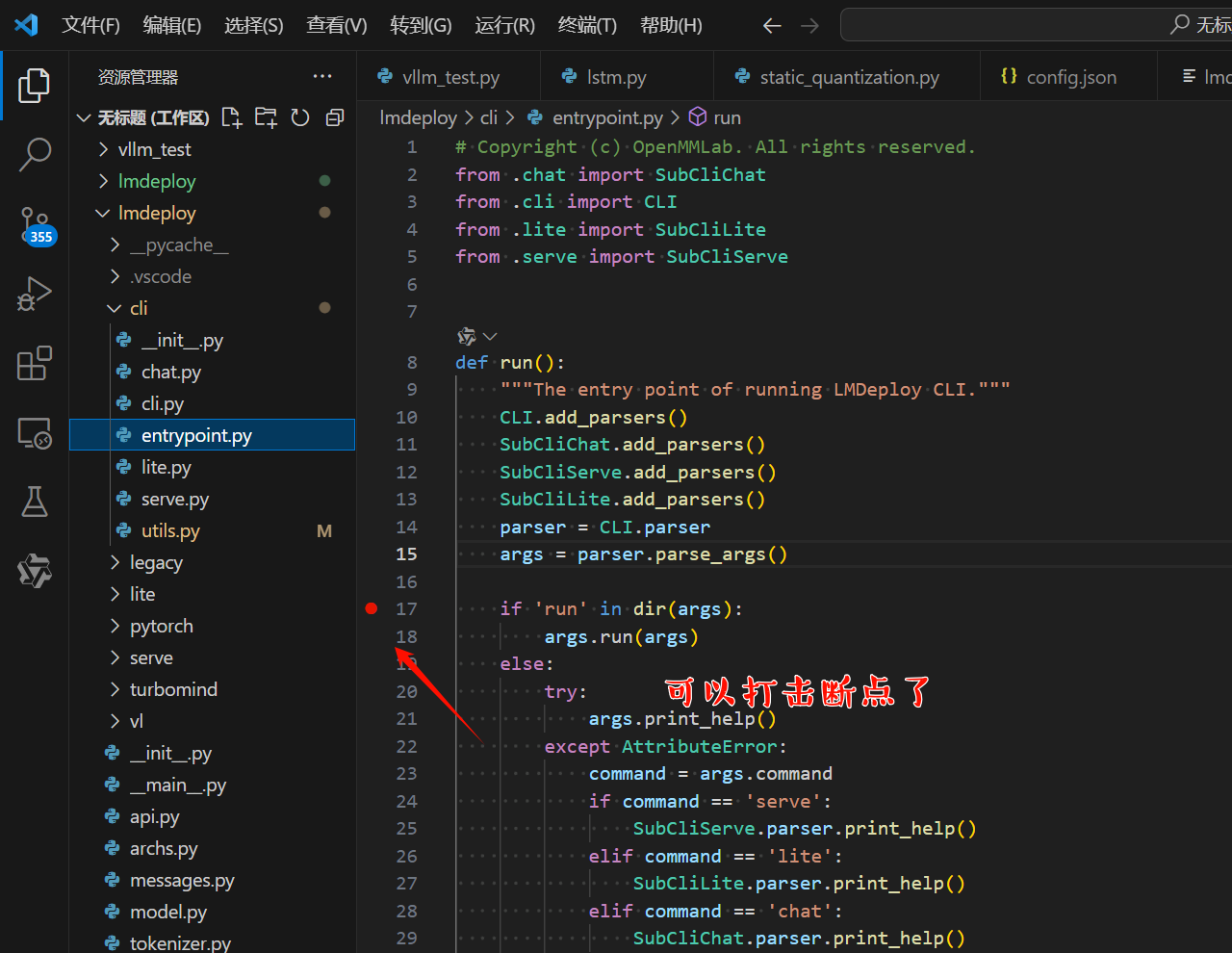Viewport: 1232px width, 953px height.
Task: Open the 运行(R) menu
Action: [x=504, y=25]
